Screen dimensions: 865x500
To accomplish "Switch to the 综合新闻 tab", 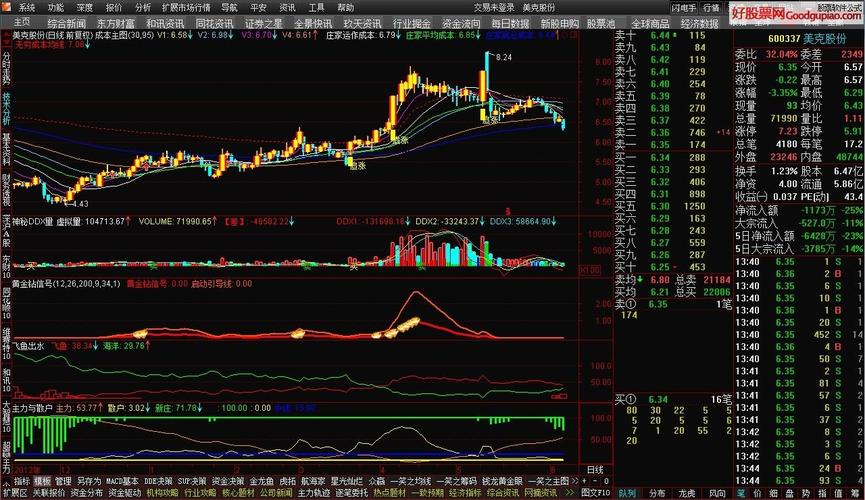I will click(66, 23).
